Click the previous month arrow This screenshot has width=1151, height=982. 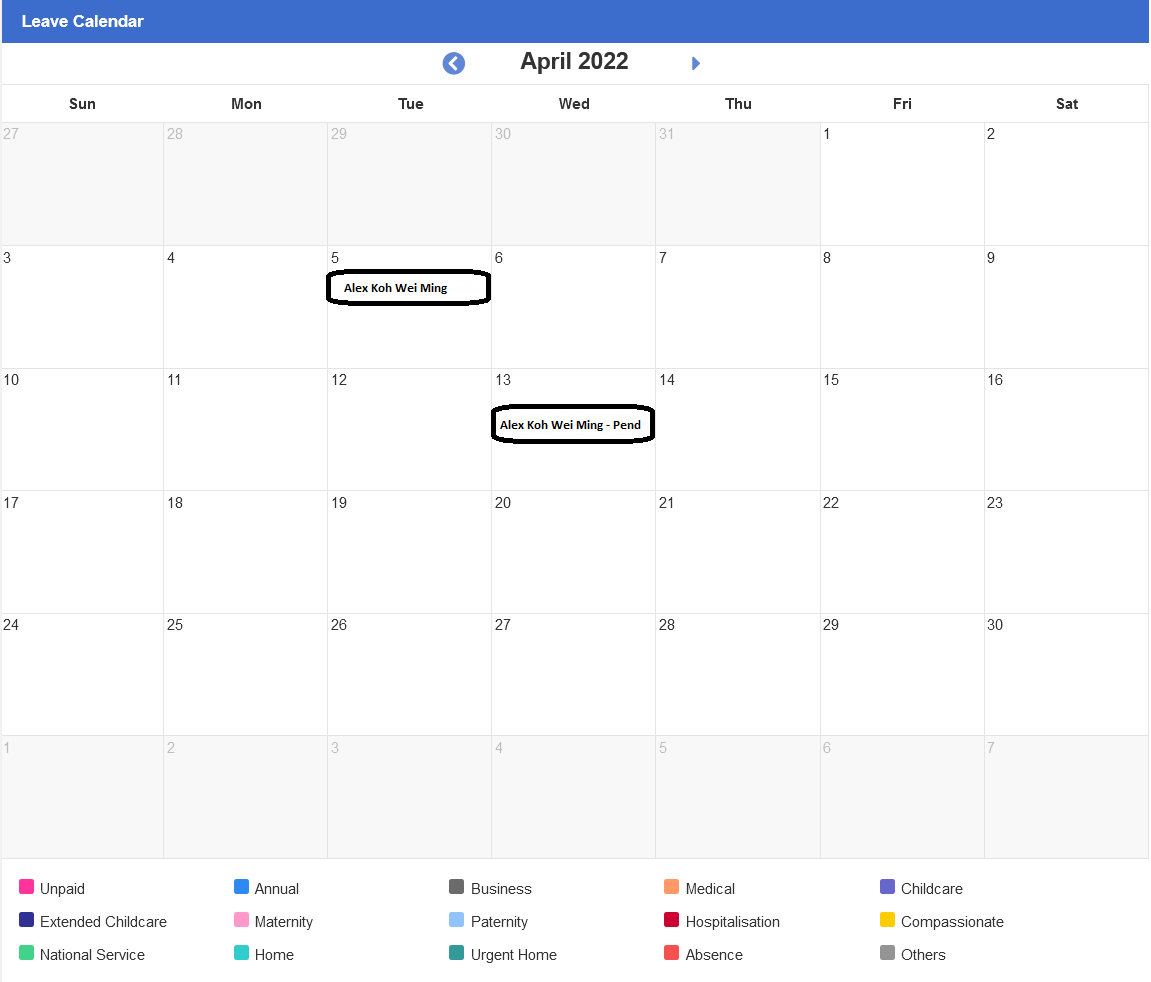point(453,62)
